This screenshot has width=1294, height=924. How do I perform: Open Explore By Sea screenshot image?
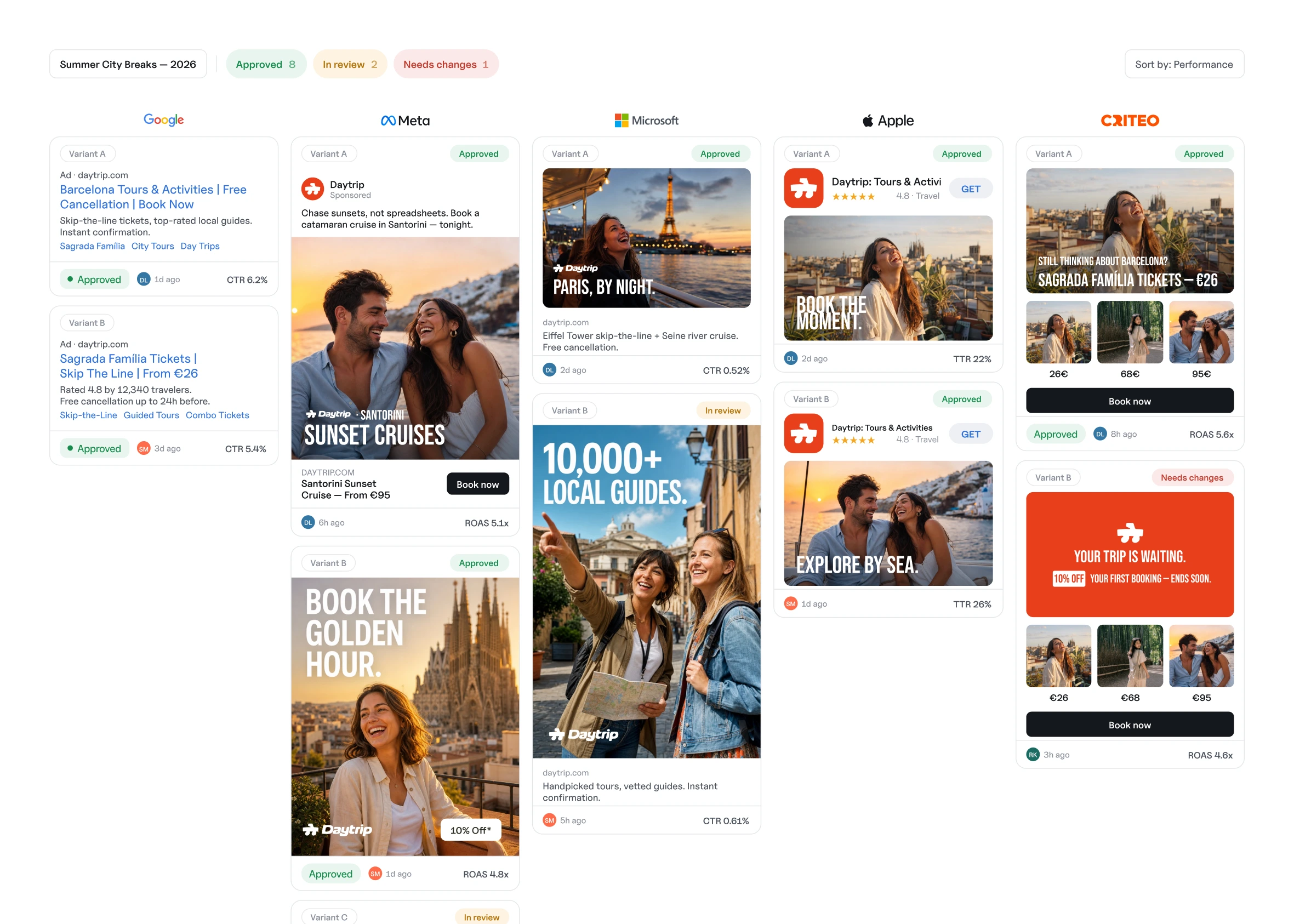click(888, 523)
